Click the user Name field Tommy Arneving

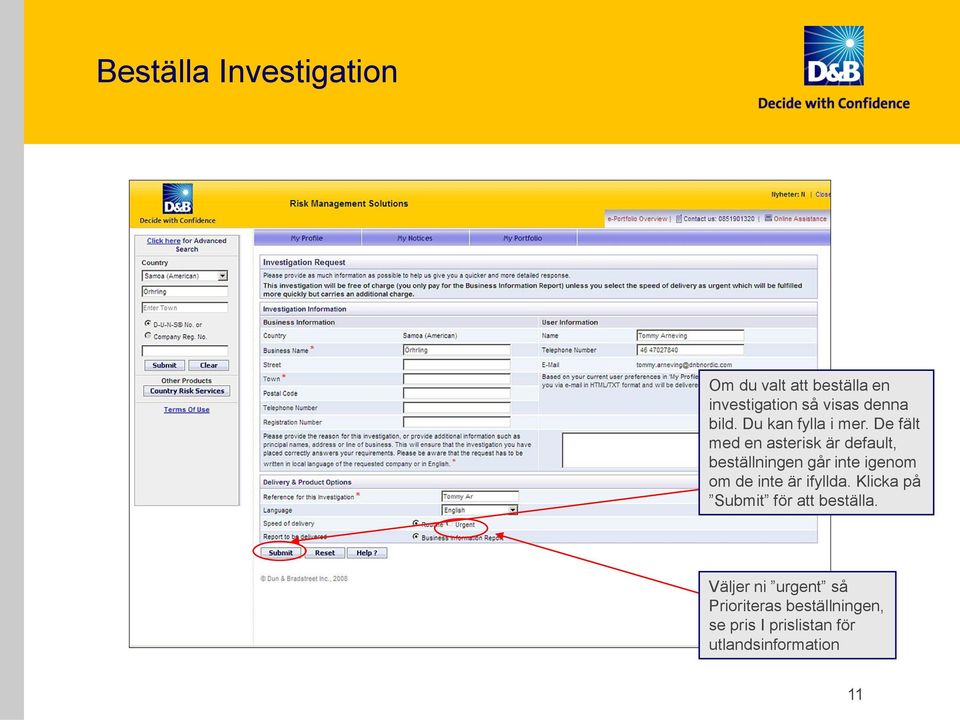[x=690, y=335]
